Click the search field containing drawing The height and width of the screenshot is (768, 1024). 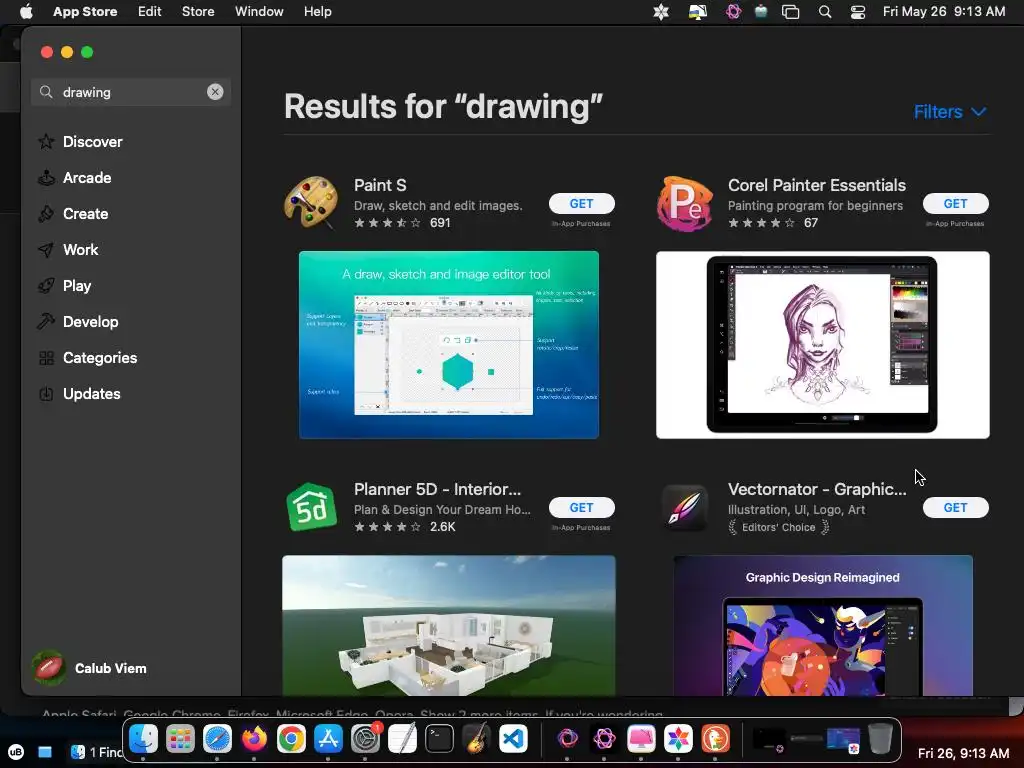pyautogui.click(x=131, y=92)
